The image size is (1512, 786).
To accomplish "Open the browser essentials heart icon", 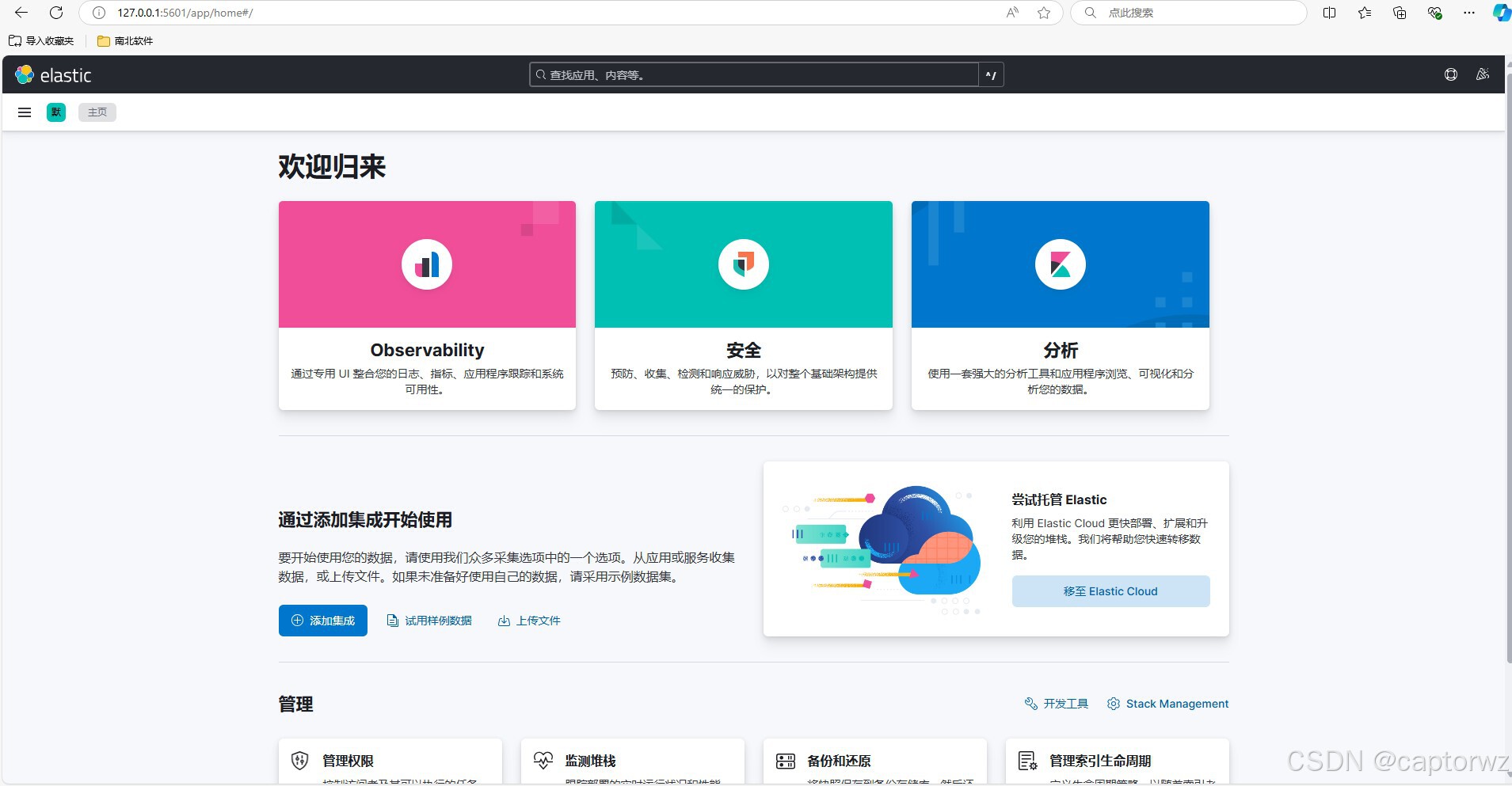I will tap(1434, 13).
